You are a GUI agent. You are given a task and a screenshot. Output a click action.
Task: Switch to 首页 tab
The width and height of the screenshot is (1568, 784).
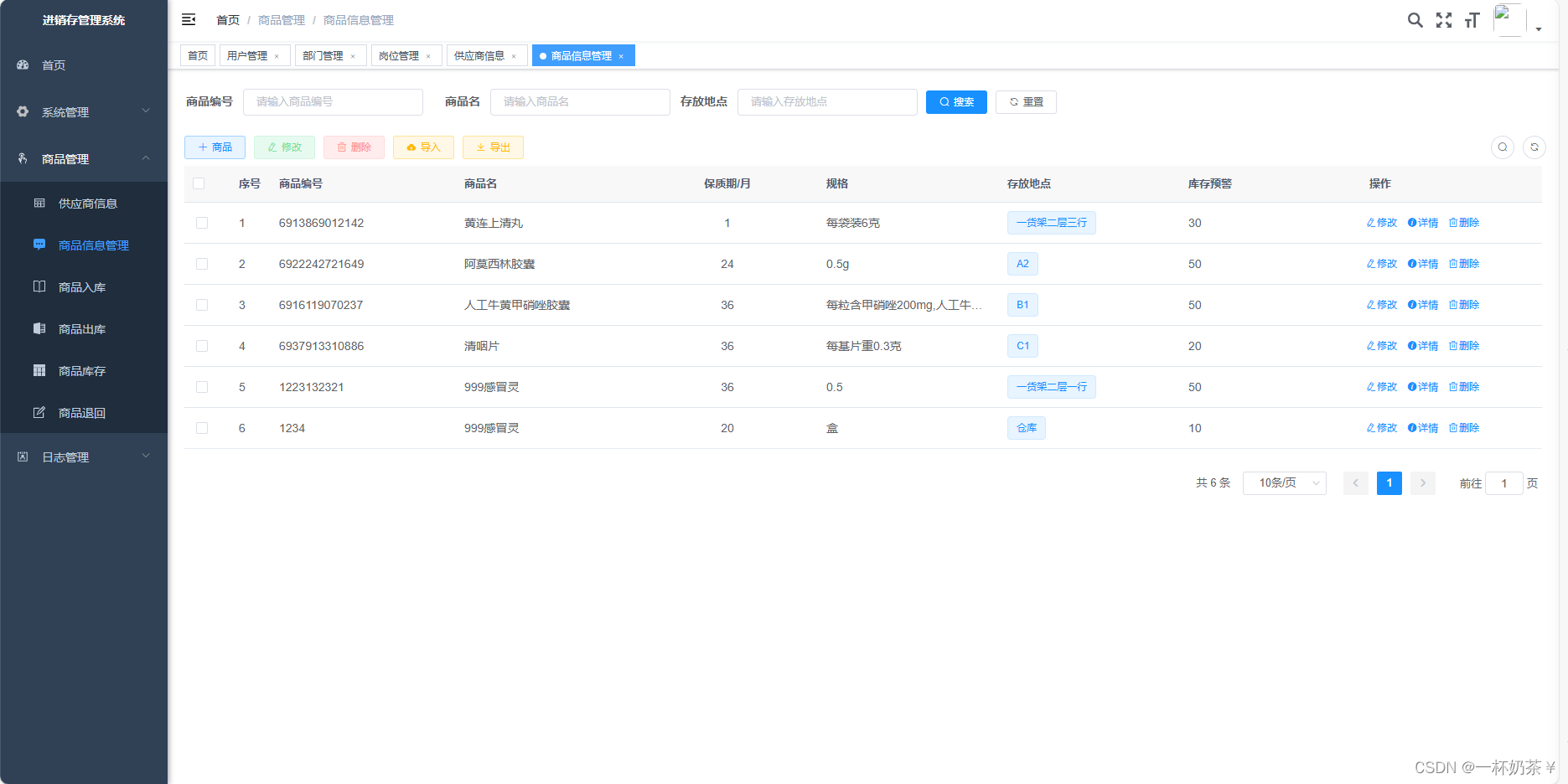point(198,55)
